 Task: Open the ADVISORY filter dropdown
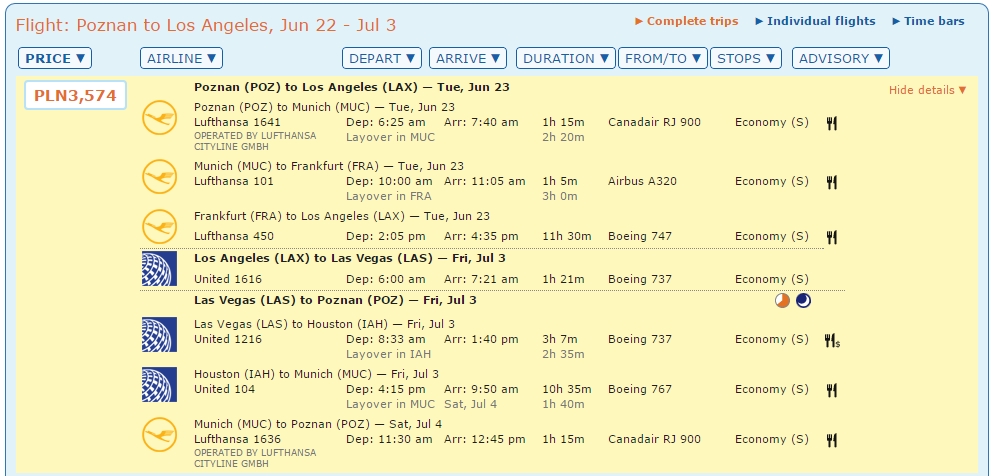pos(841,58)
